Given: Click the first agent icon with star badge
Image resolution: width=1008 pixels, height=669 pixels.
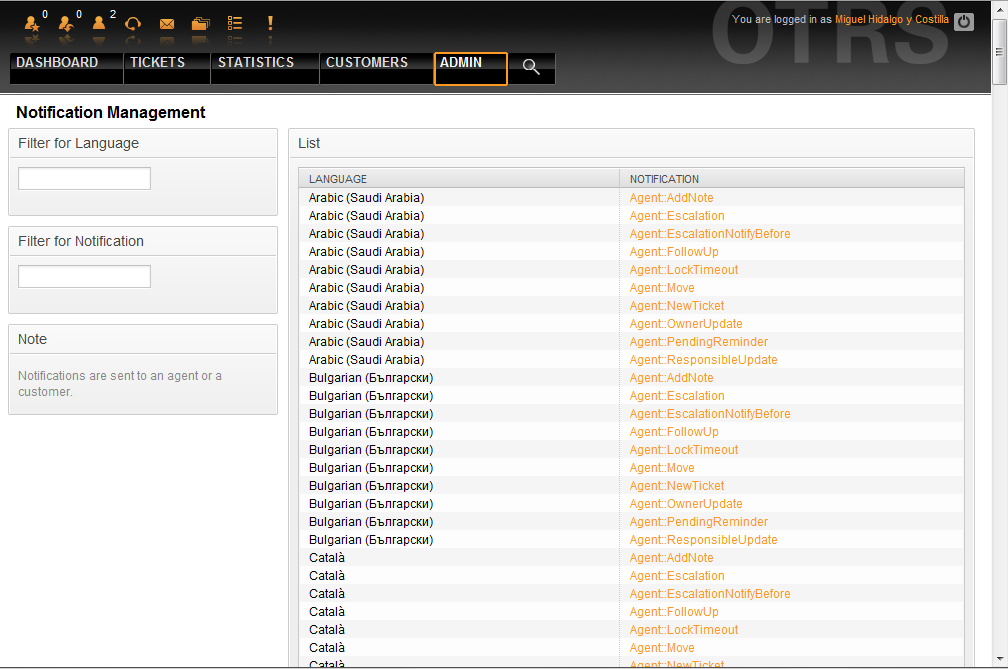Looking at the screenshot, I should [32, 23].
